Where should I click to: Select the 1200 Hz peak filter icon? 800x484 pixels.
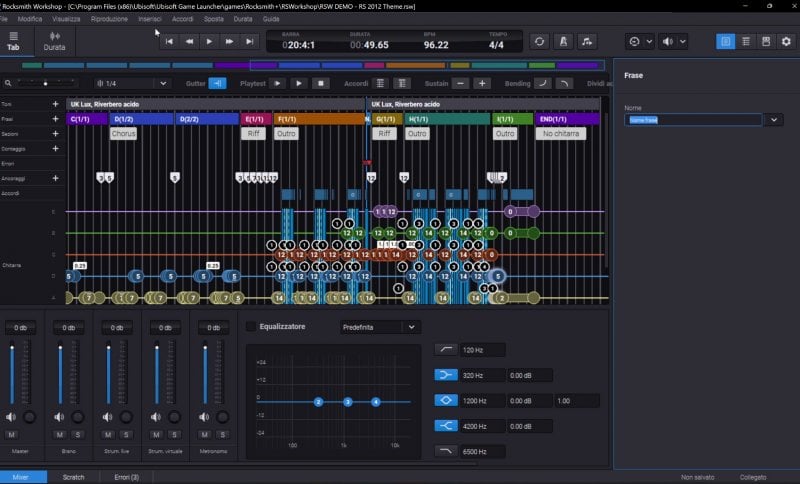[x=446, y=400]
